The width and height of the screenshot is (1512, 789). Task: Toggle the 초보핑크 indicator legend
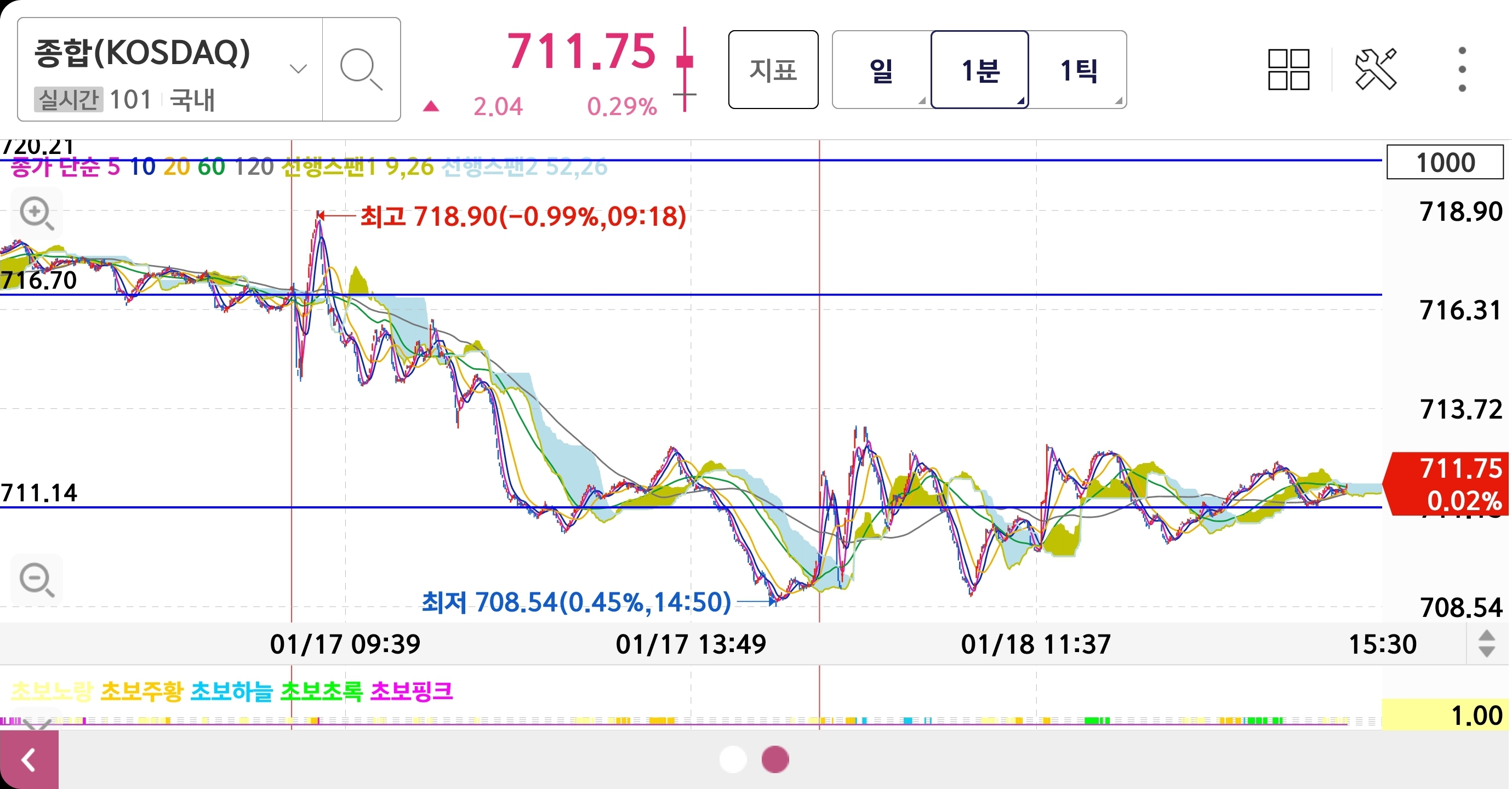[412, 691]
